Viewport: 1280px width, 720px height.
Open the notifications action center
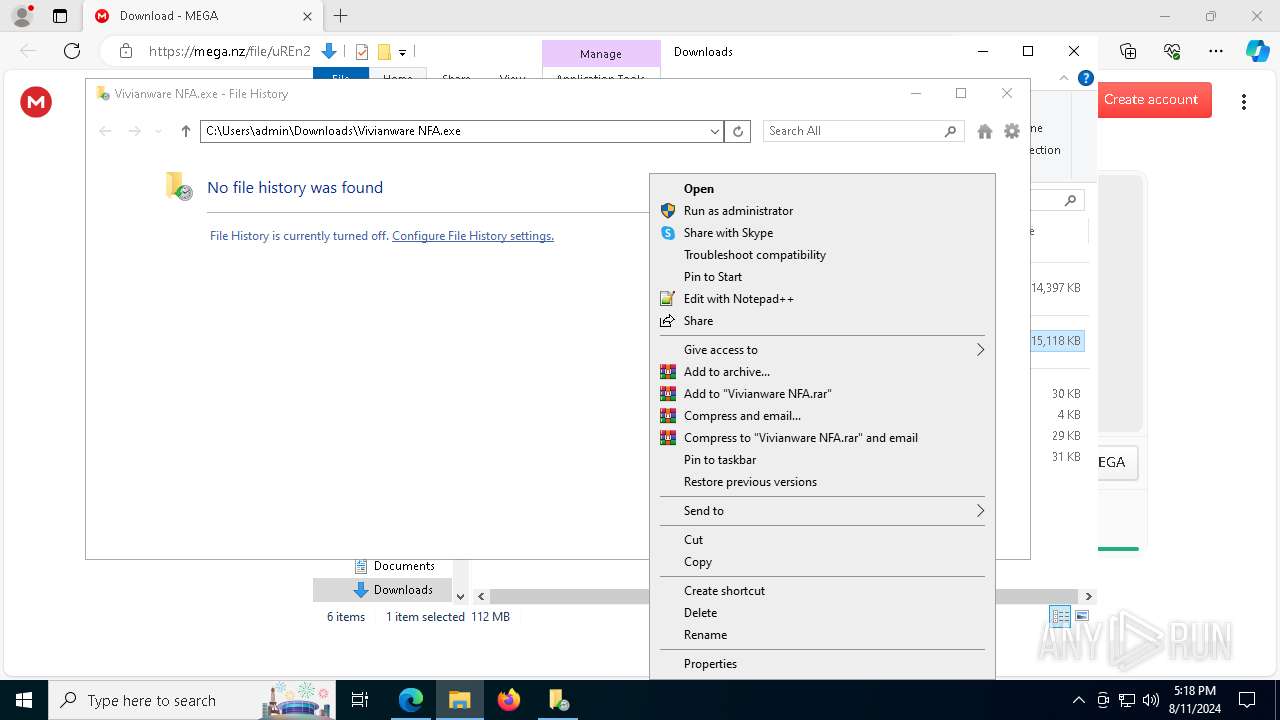click(1247, 700)
